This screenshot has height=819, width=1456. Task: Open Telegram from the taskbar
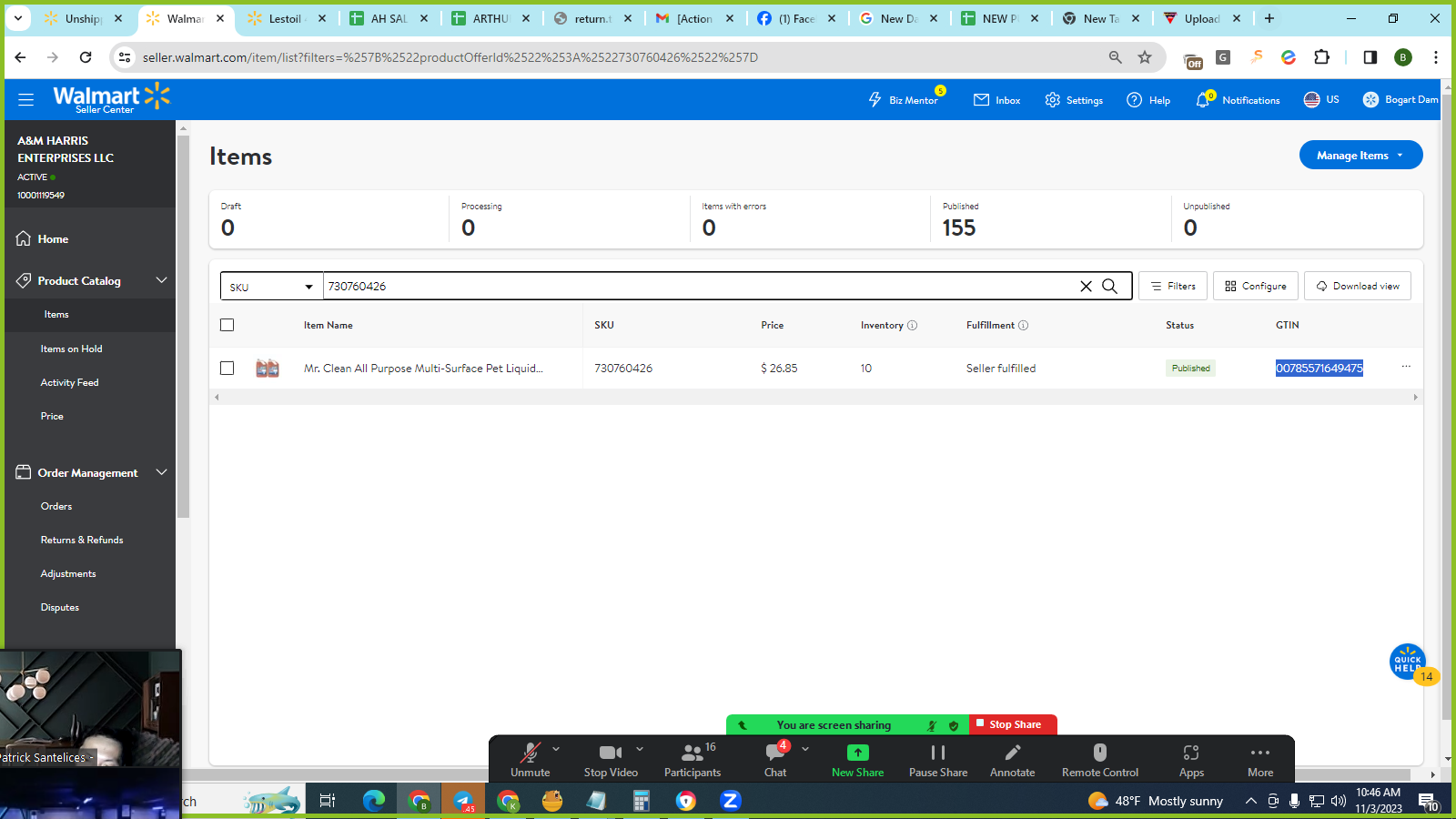[463, 801]
